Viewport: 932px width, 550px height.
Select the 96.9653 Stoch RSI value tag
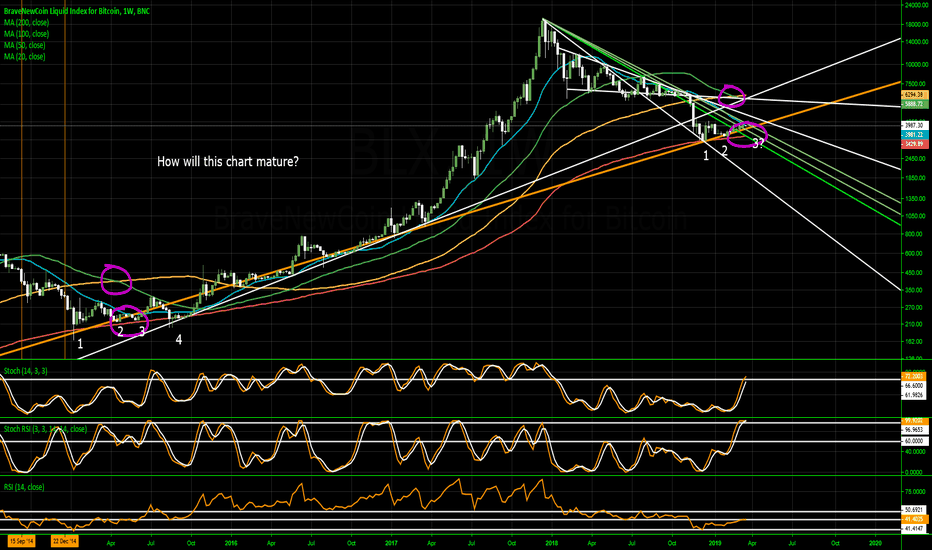click(x=916, y=429)
